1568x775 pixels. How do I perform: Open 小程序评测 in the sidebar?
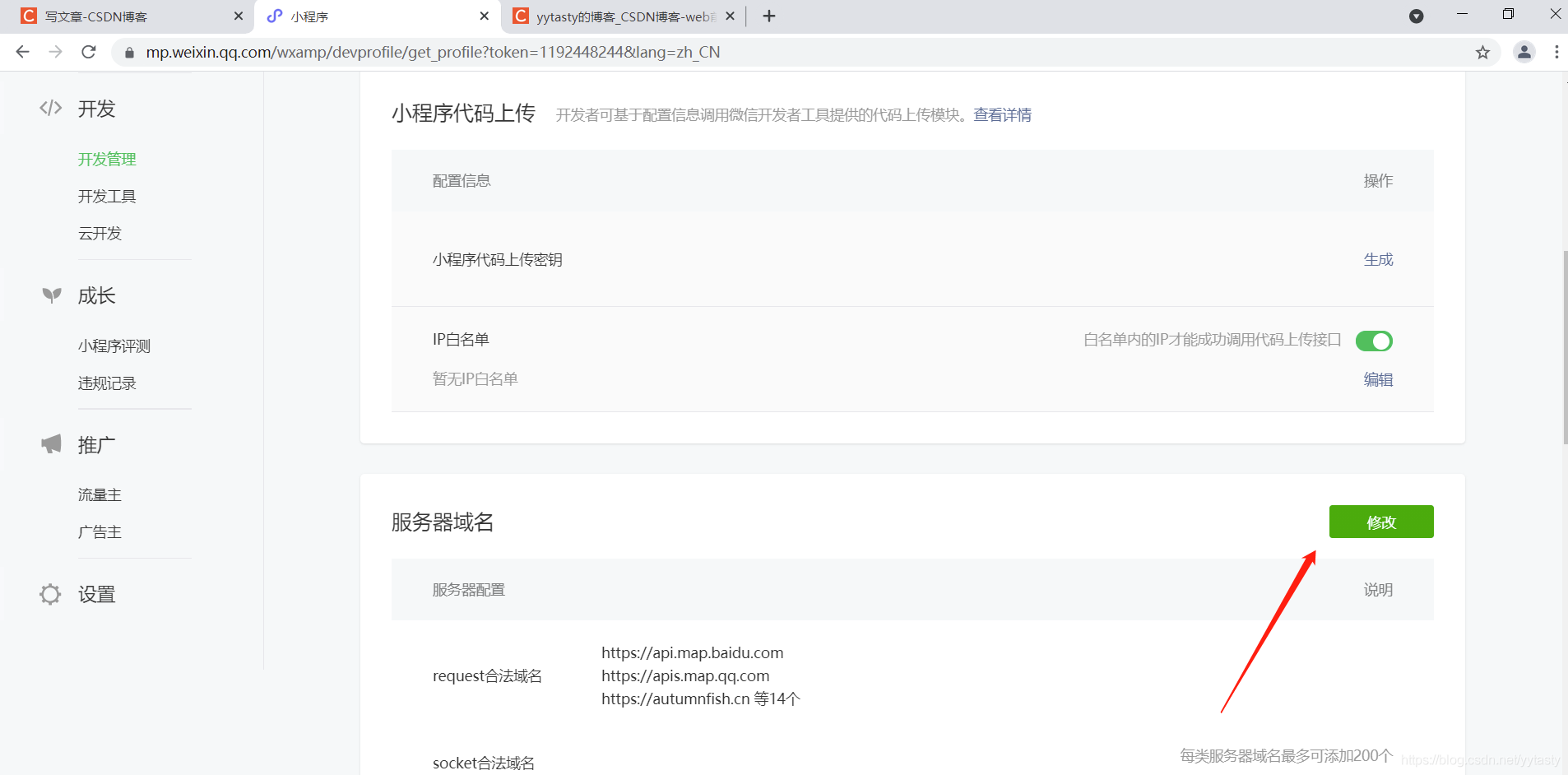coord(114,346)
